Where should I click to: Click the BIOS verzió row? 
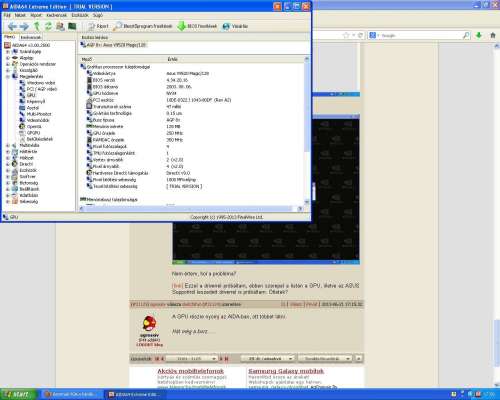193,80
